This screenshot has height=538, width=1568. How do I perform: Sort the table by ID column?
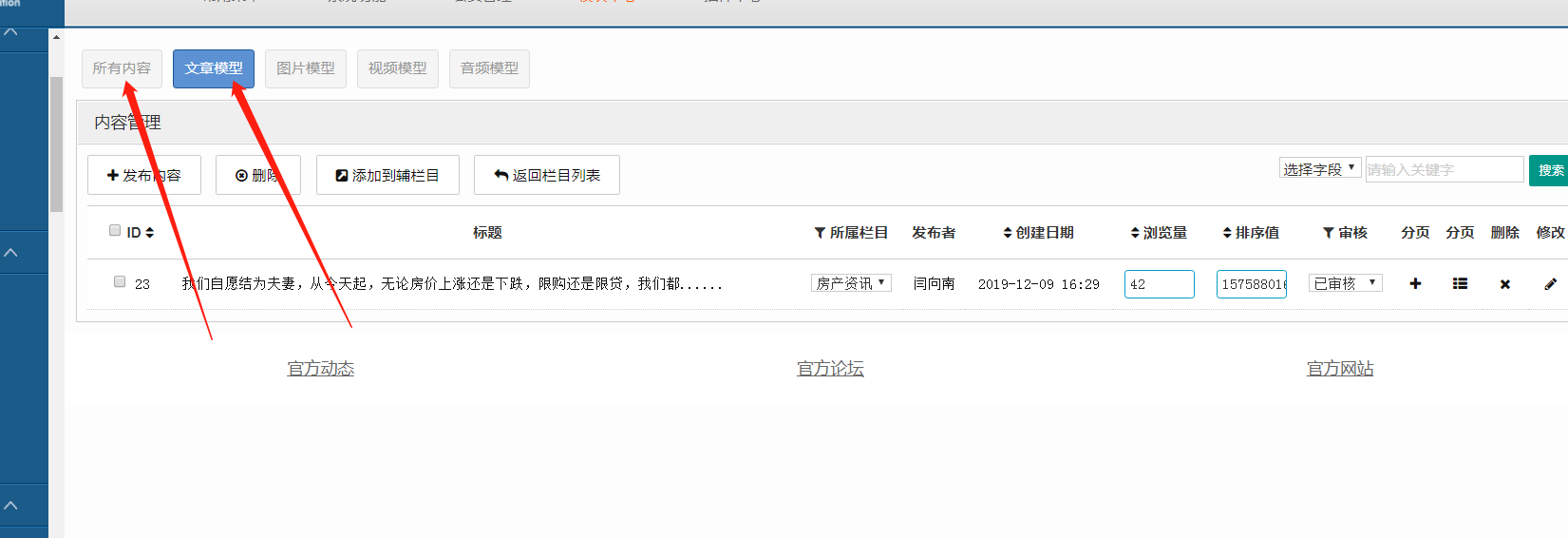click(x=140, y=233)
